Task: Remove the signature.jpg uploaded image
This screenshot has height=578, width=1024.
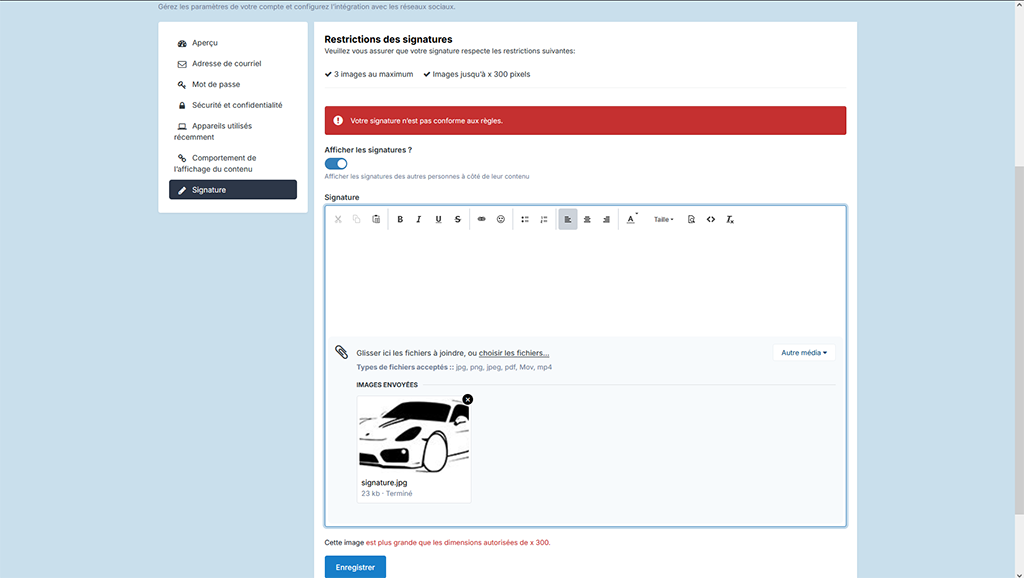Action: tap(468, 399)
